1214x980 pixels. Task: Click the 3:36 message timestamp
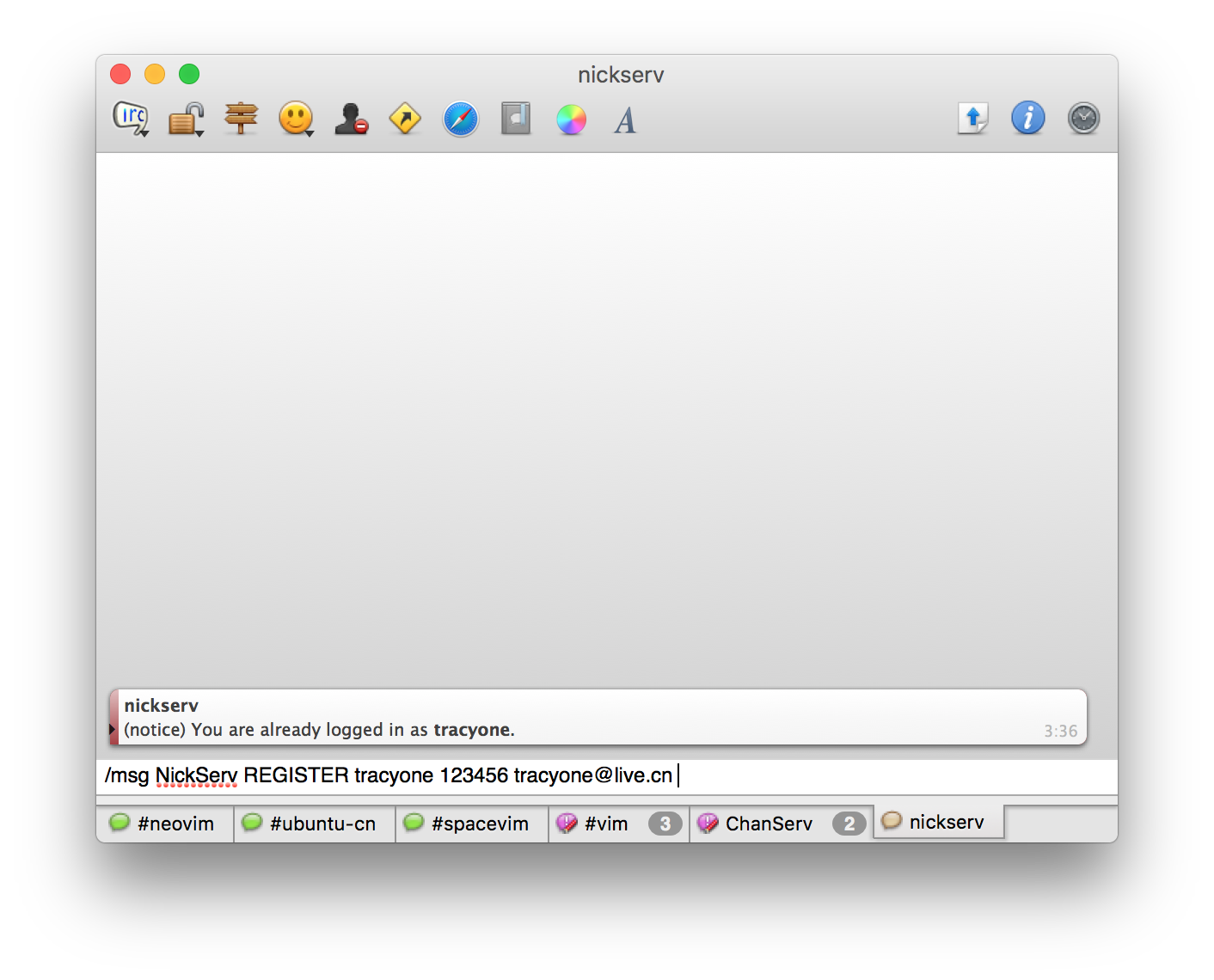[x=1060, y=731]
